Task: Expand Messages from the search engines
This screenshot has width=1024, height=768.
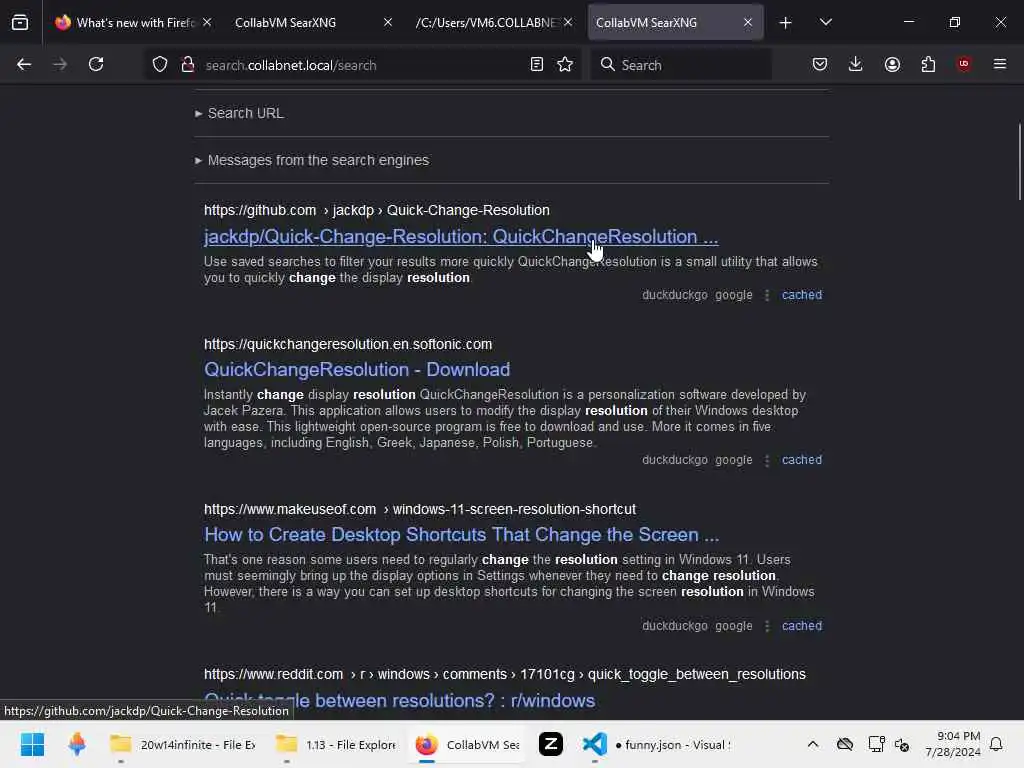Action: click(312, 161)
